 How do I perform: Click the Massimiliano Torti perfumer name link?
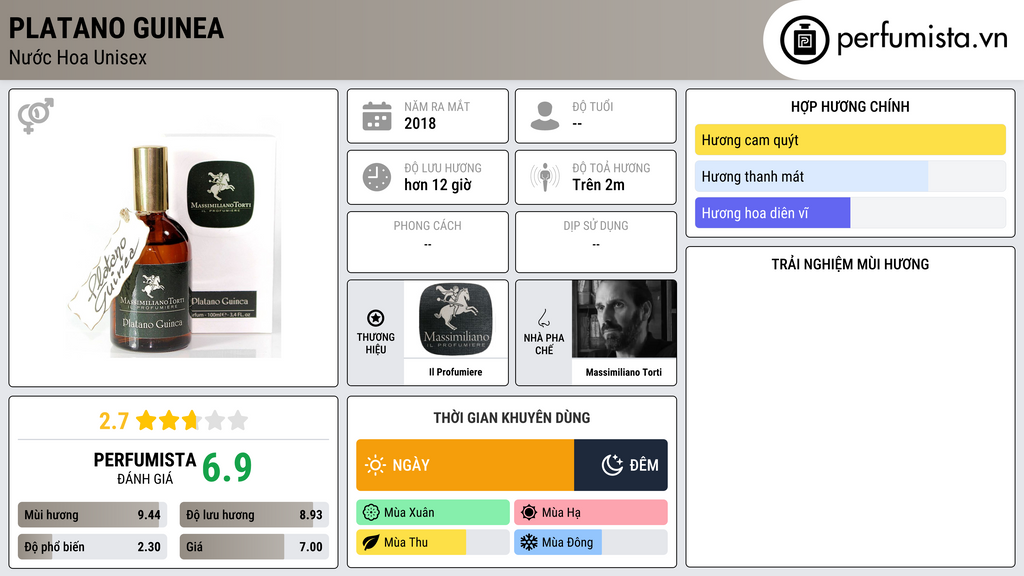[x=624, y=372]
